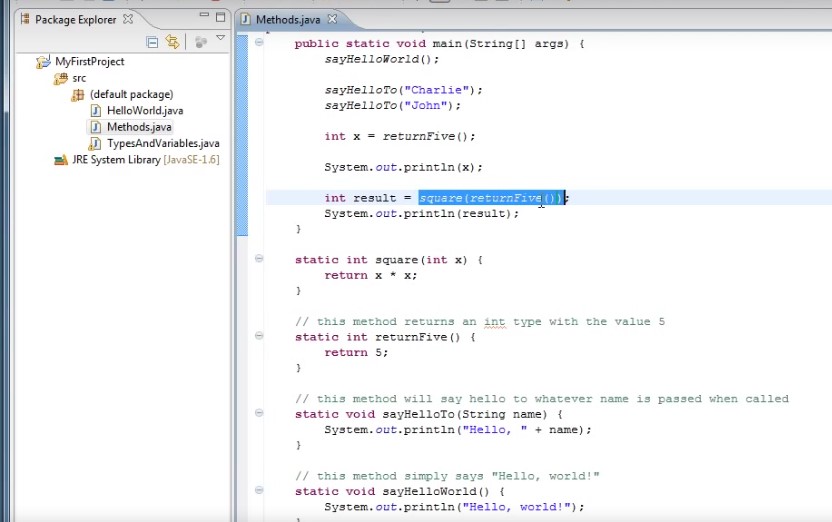Click Collapse All icon in Package Explorer
Viewport: 832px width, 522px height.
pos(153,41)
